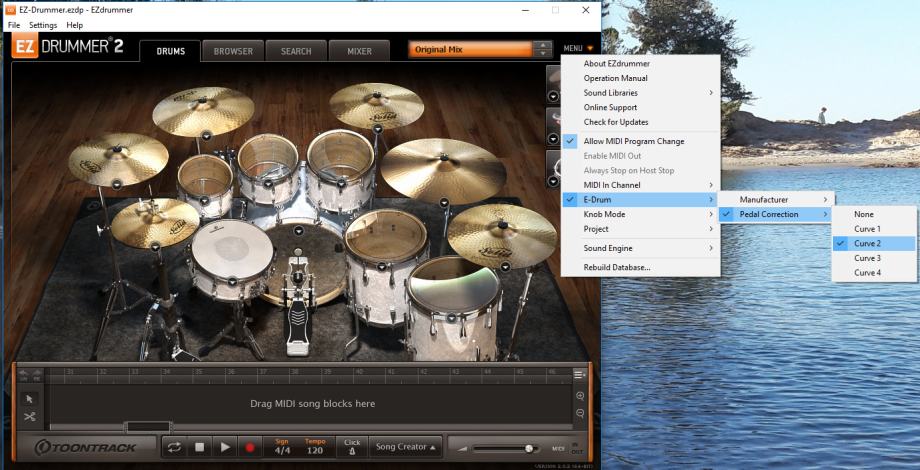Select the DRUMS tab
The image size is (920, 470).
pos(171,51)
